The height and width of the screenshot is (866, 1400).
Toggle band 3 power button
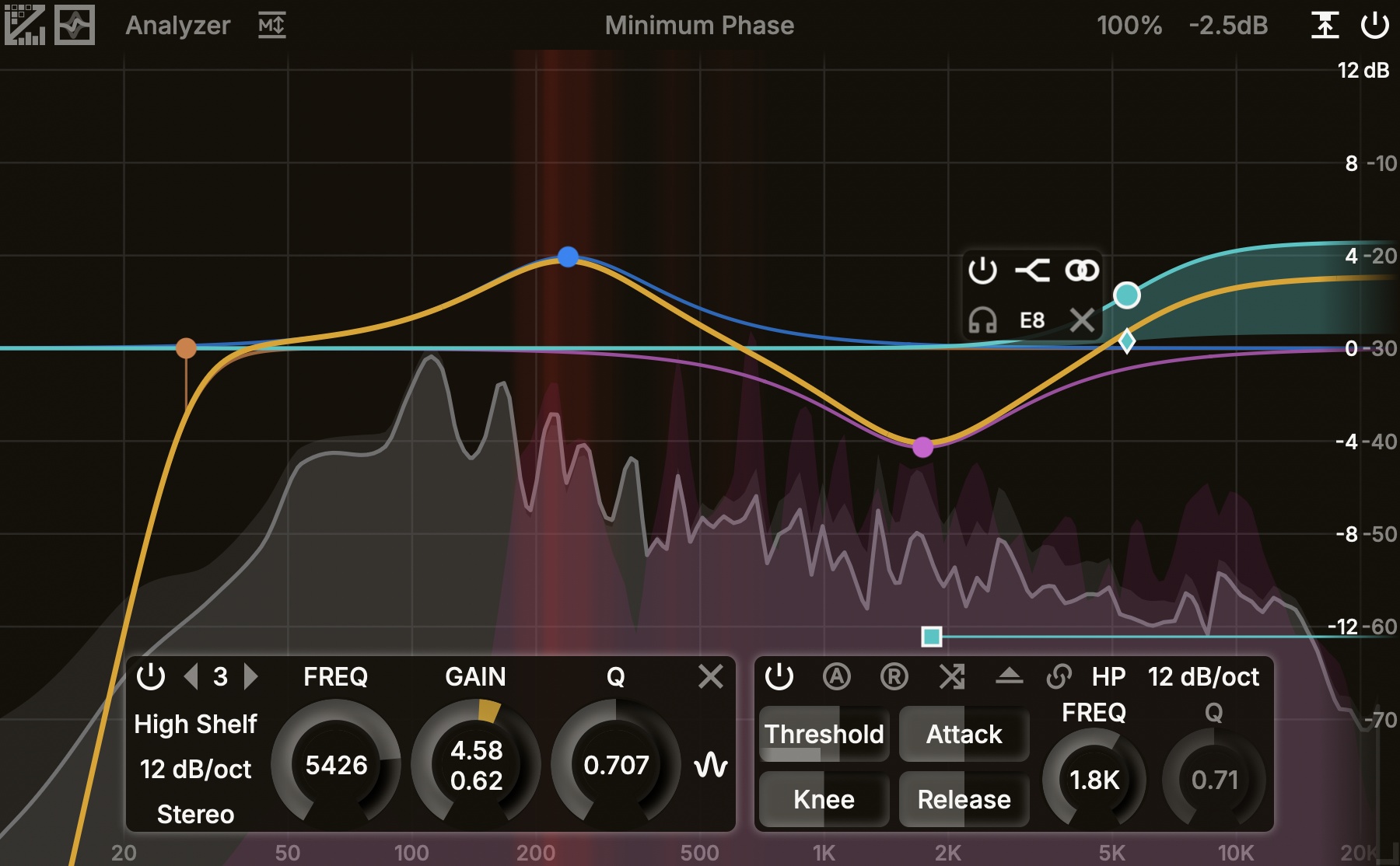(x=151, y=676)
